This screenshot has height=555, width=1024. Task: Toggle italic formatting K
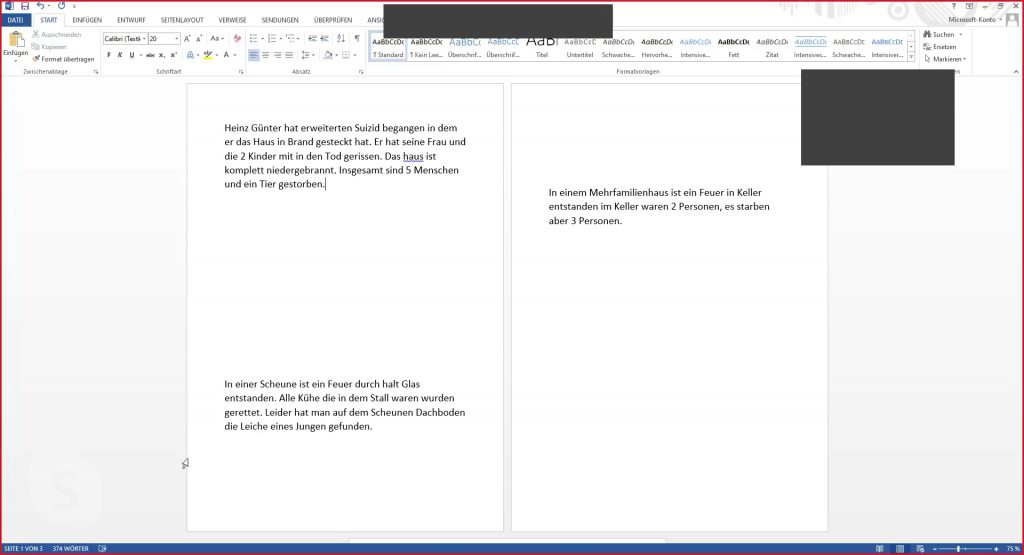click(120, 56)
